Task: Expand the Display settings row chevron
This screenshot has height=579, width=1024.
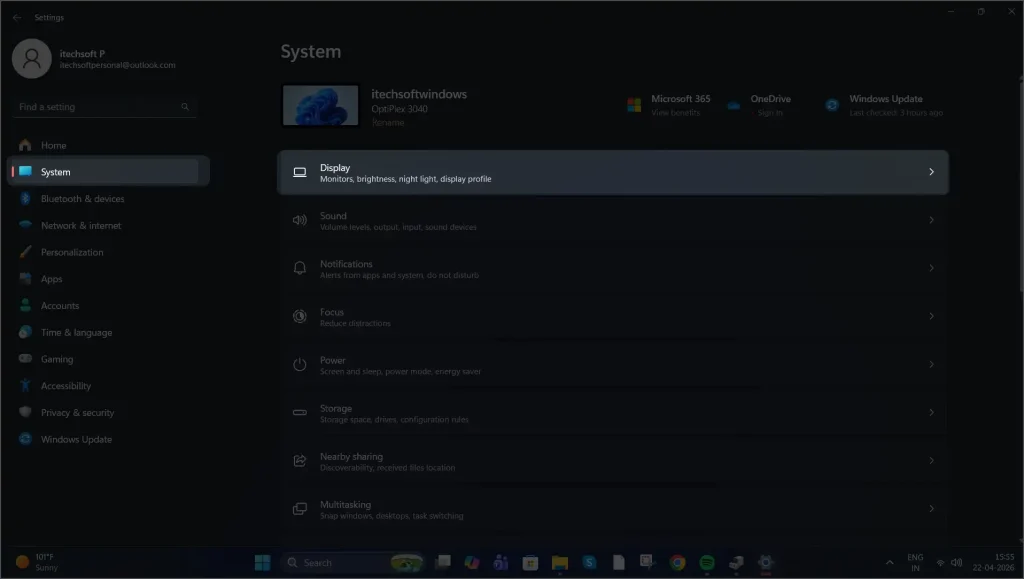Action: 932,172
